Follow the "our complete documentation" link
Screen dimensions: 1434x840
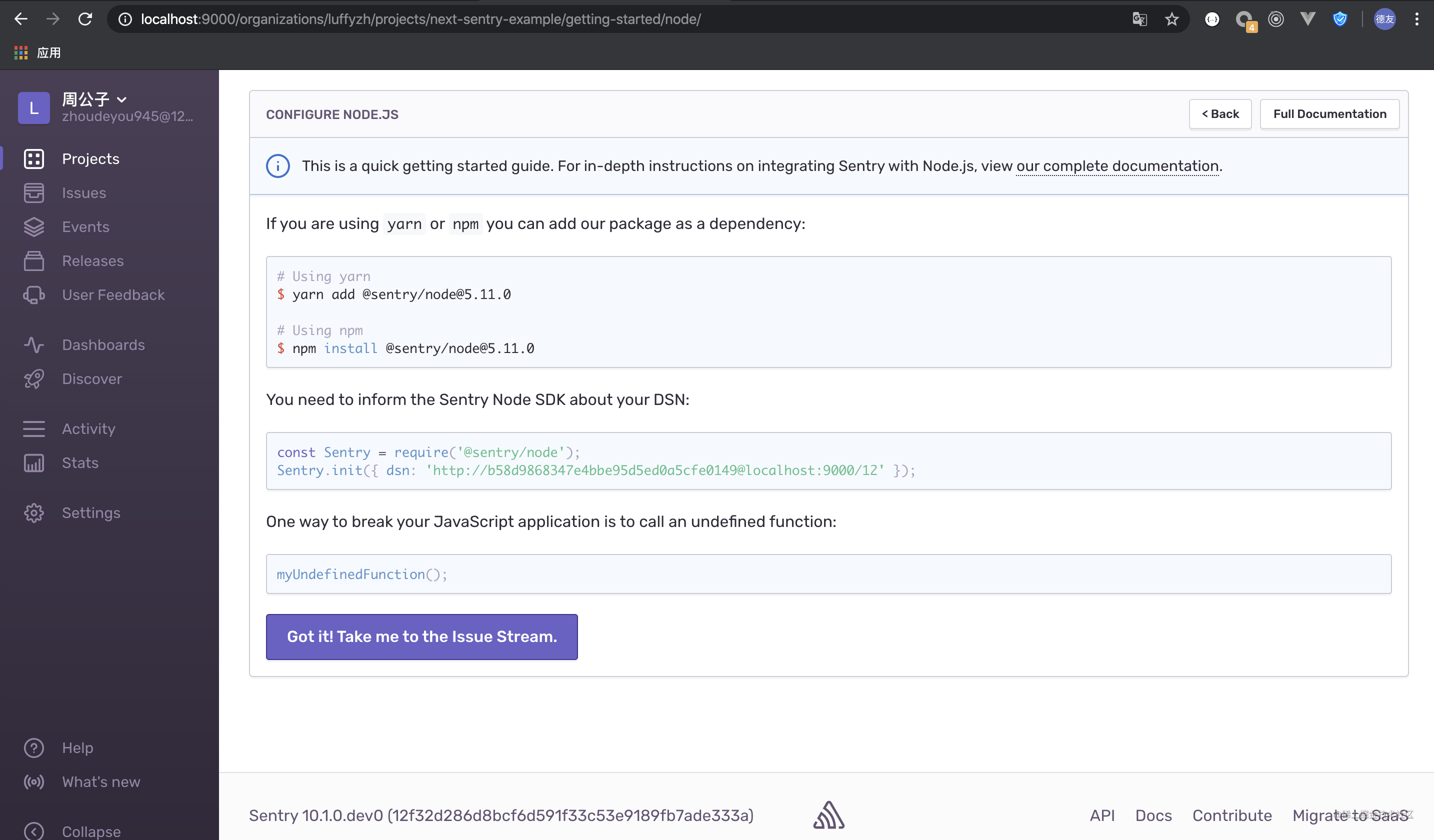coord(1117,165)
